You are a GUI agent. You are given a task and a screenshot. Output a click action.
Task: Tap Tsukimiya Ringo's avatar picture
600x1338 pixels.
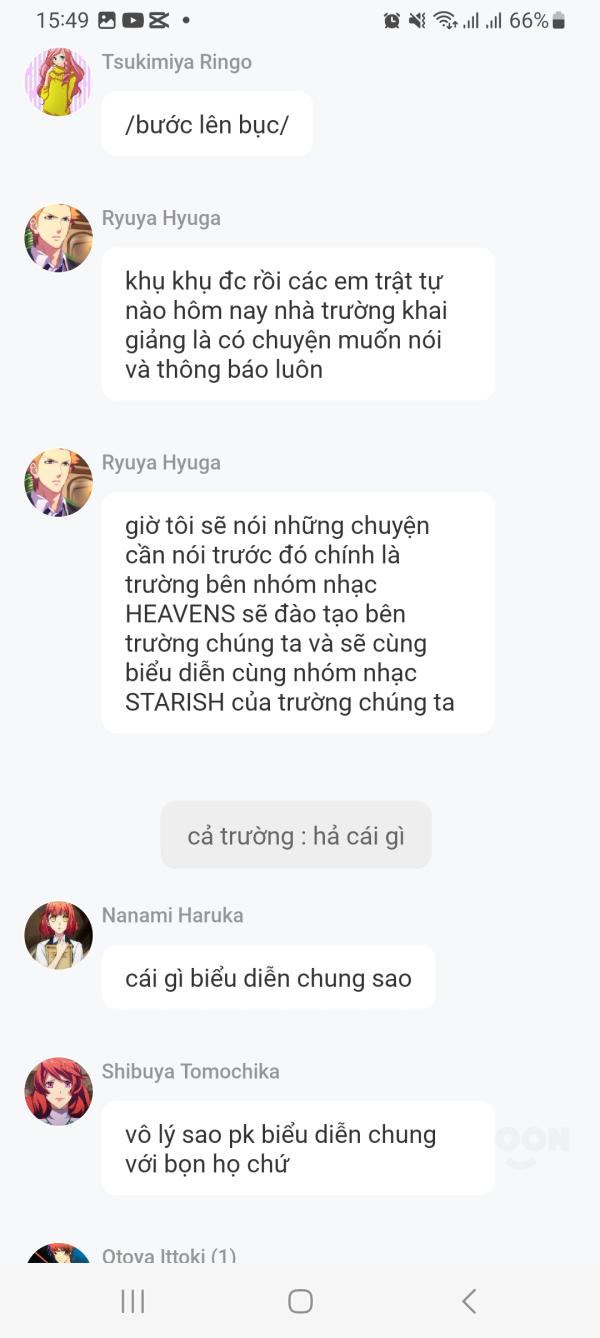coord(58,82)
